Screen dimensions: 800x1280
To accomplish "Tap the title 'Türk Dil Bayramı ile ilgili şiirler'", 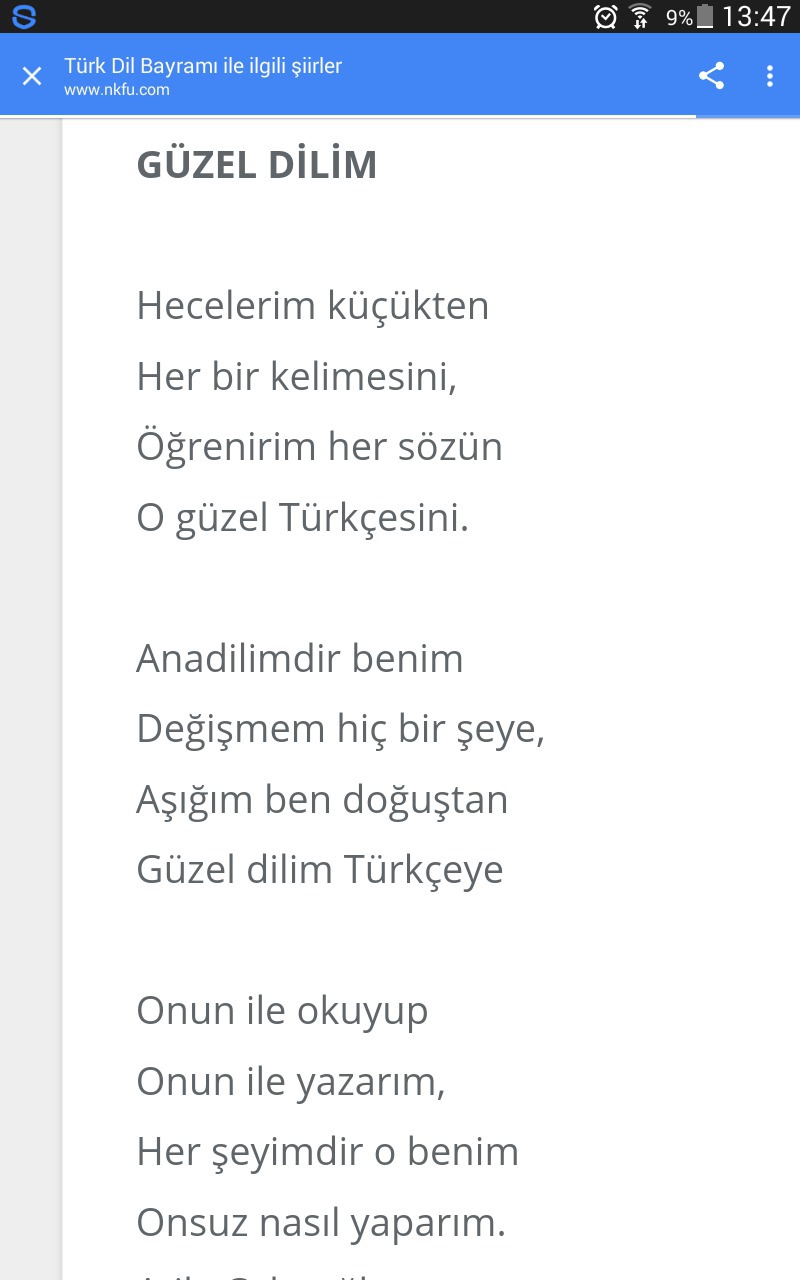I will (x=203, y=65).
